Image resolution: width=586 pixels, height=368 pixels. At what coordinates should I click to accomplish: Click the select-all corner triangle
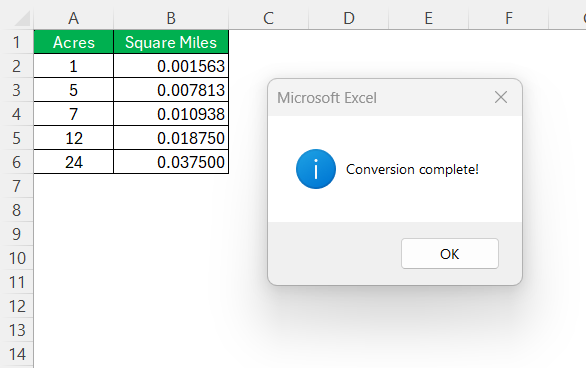tap(22, 18)
